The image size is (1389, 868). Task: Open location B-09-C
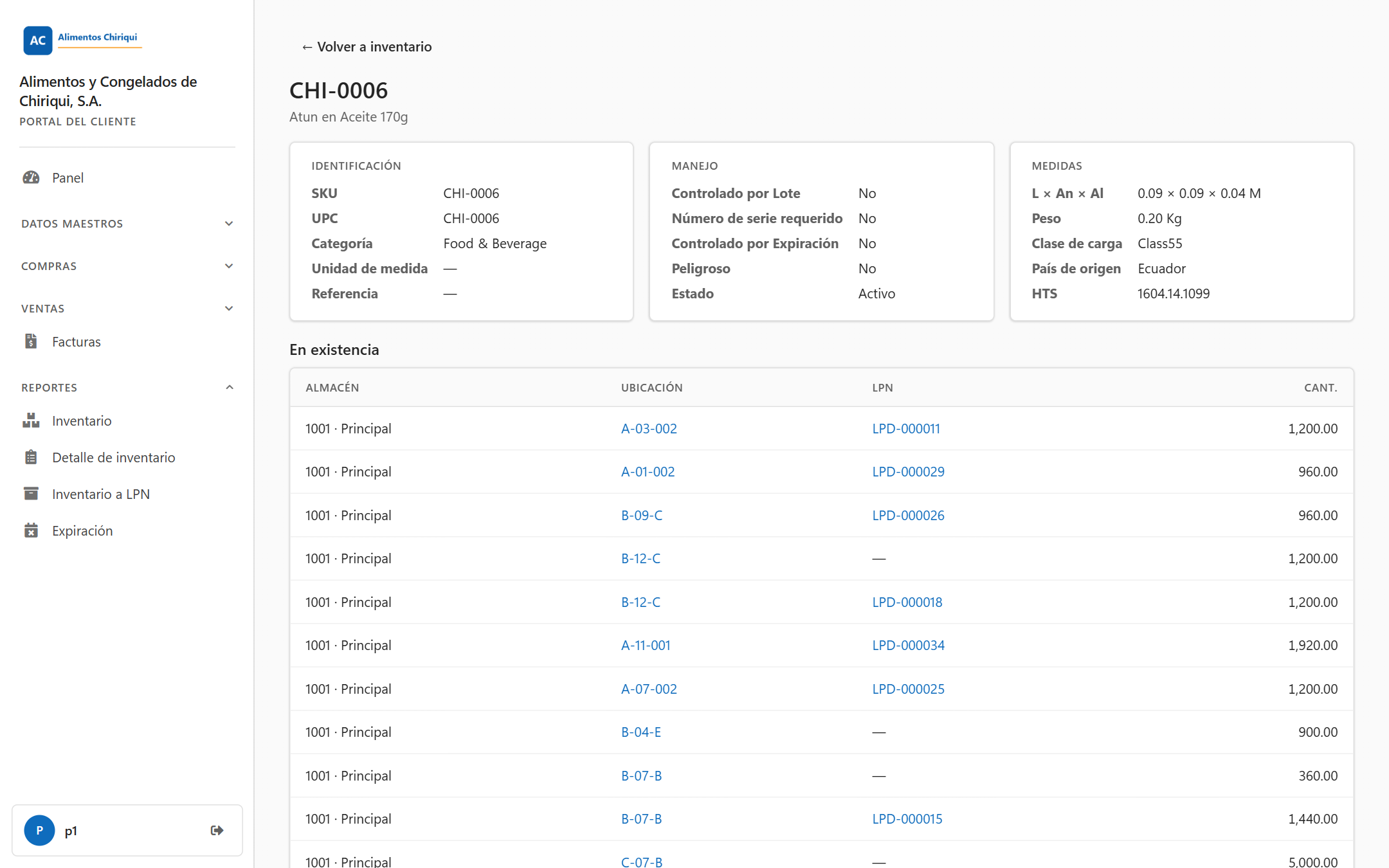[x=642, y=515]
